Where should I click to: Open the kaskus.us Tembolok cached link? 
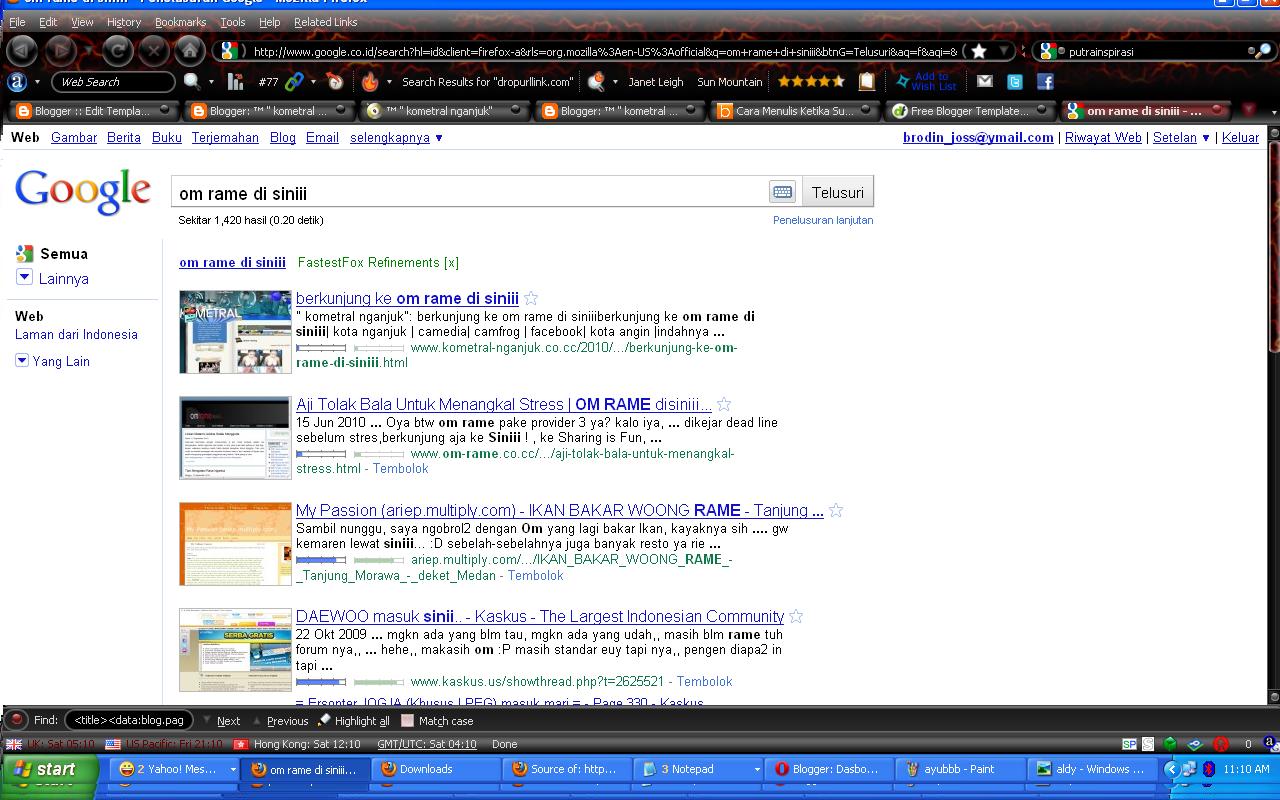pyautogui.click(x=704, y=682)
